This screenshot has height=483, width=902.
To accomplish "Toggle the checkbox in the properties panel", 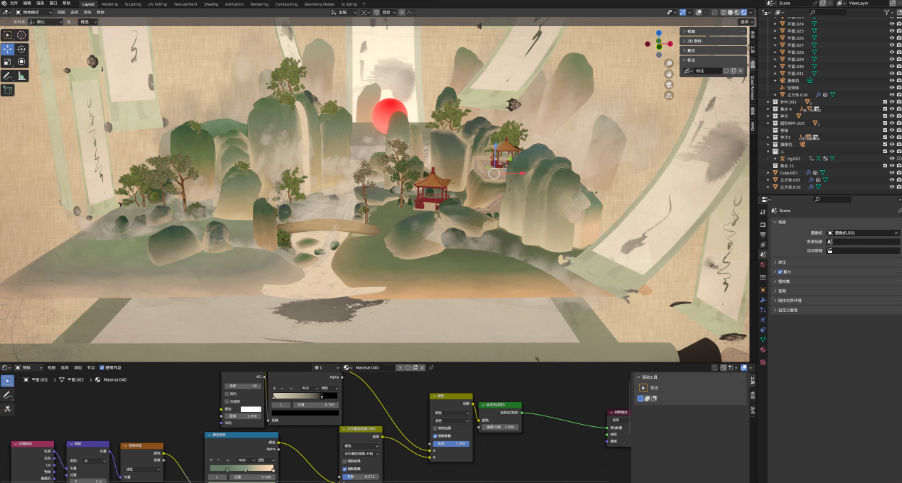I will coord(781,271).
